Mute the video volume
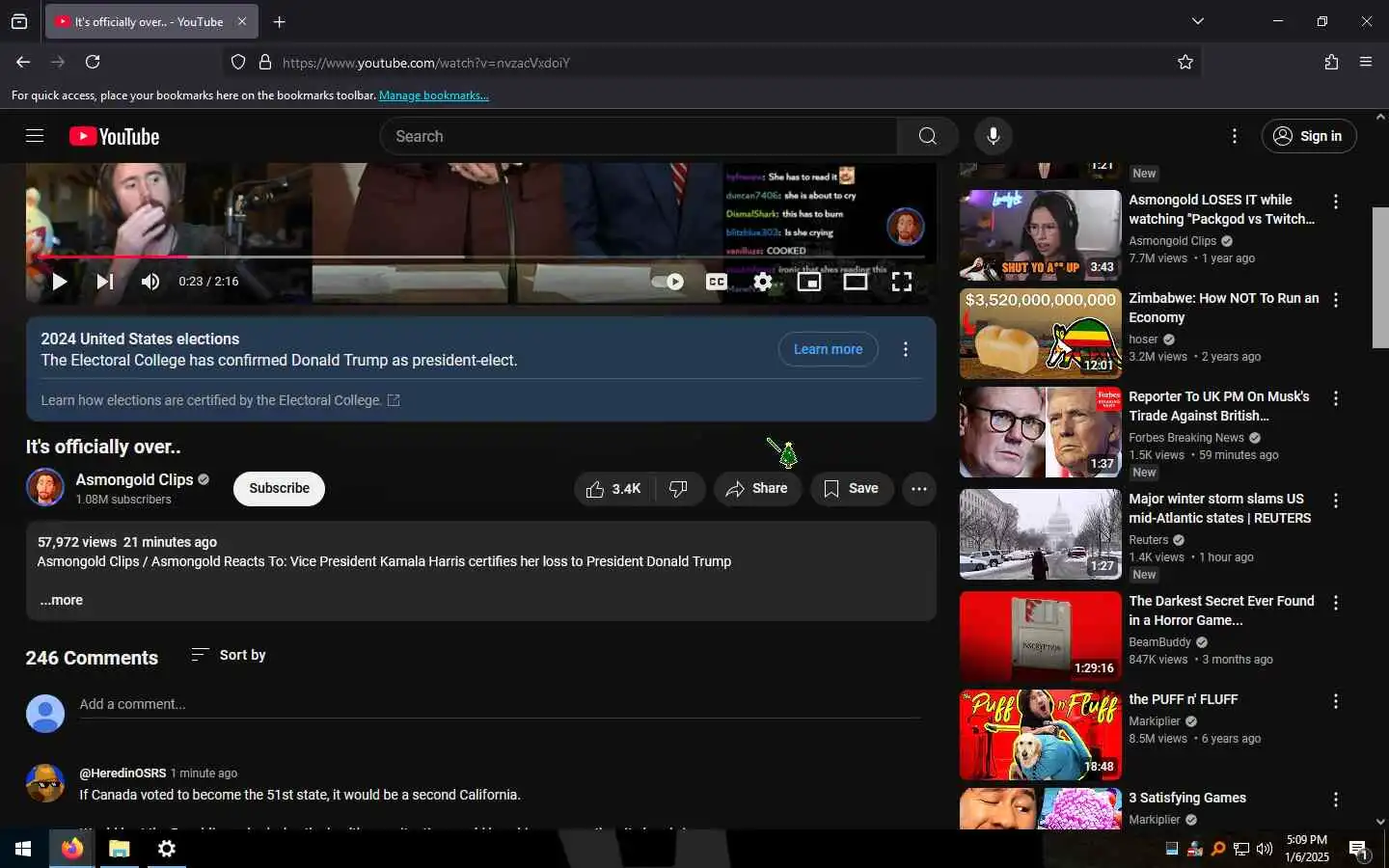1389x868 pixels. [x=150, y=282]
